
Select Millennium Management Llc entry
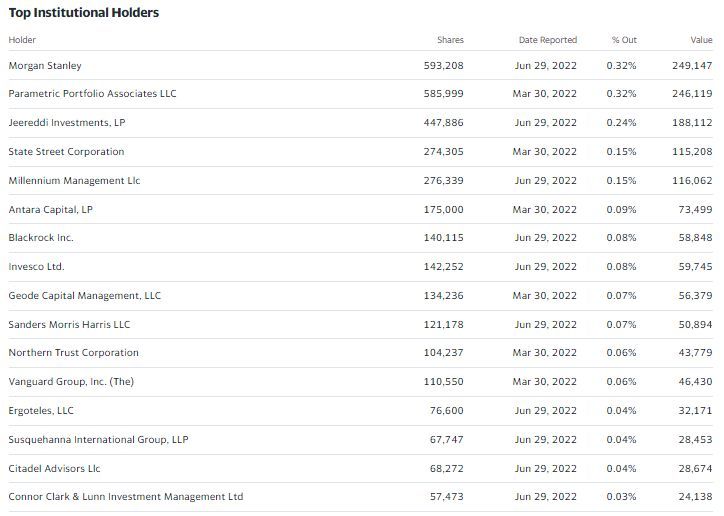click(x=74, y=181)
